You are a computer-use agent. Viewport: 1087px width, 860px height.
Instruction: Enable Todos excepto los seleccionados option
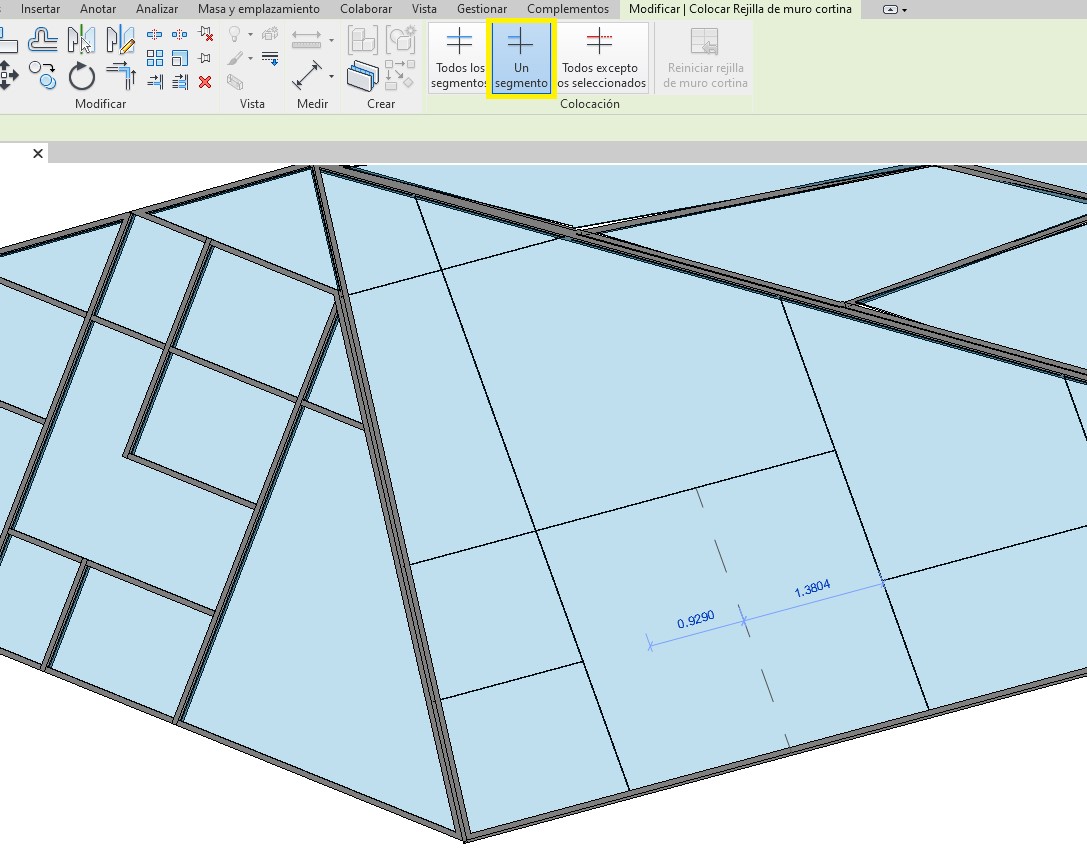(599, 59)
